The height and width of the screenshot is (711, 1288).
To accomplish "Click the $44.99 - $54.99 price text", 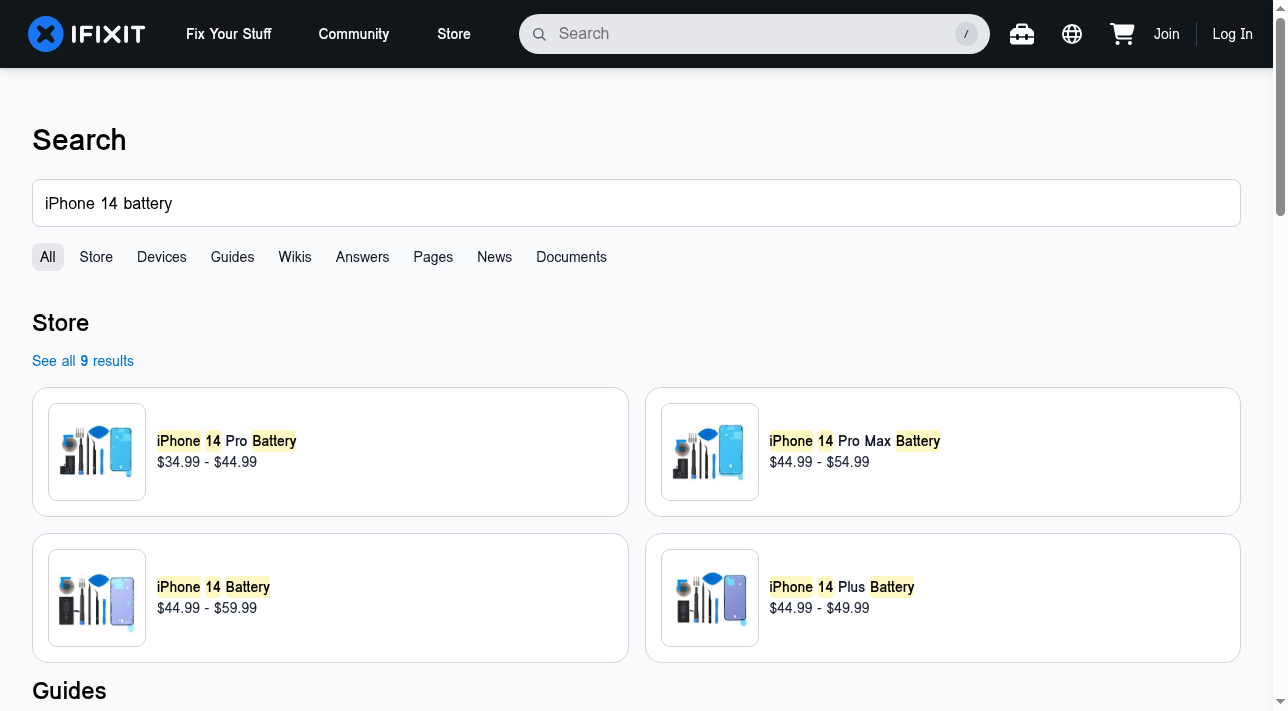I will pyautogui.click(x=820, y=462).
